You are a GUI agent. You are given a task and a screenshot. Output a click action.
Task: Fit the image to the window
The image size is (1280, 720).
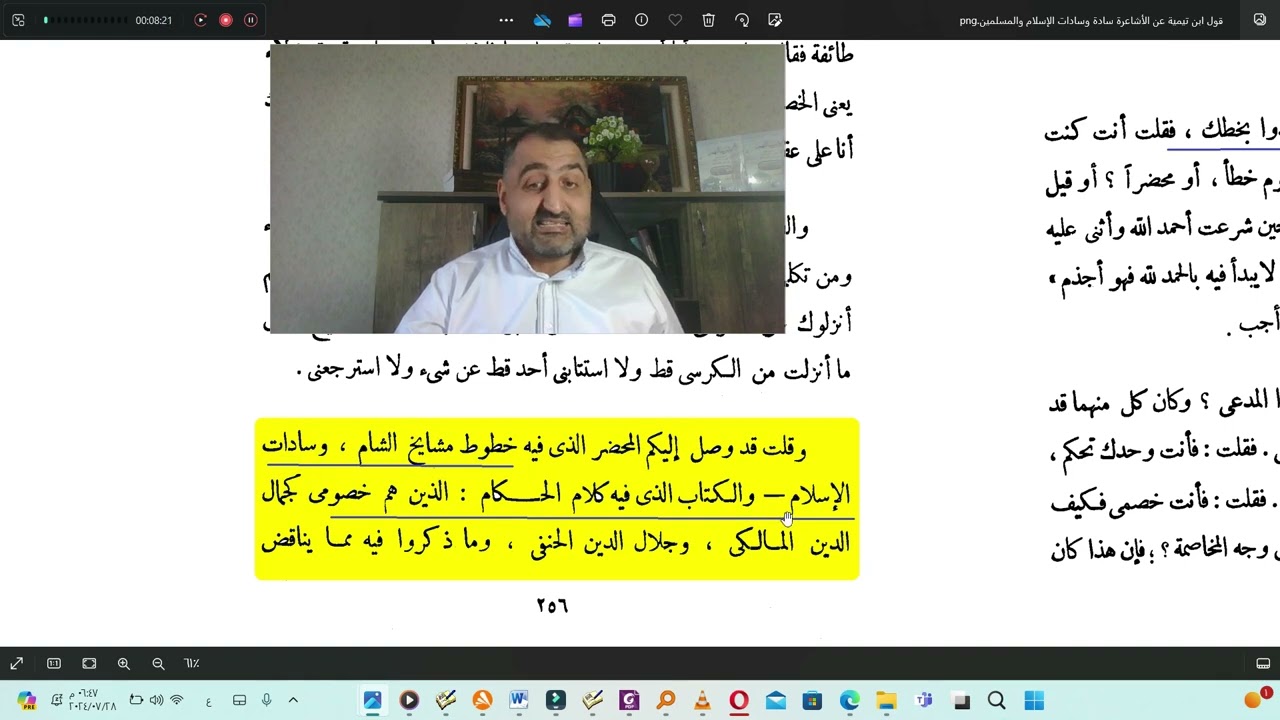(89, 663)
